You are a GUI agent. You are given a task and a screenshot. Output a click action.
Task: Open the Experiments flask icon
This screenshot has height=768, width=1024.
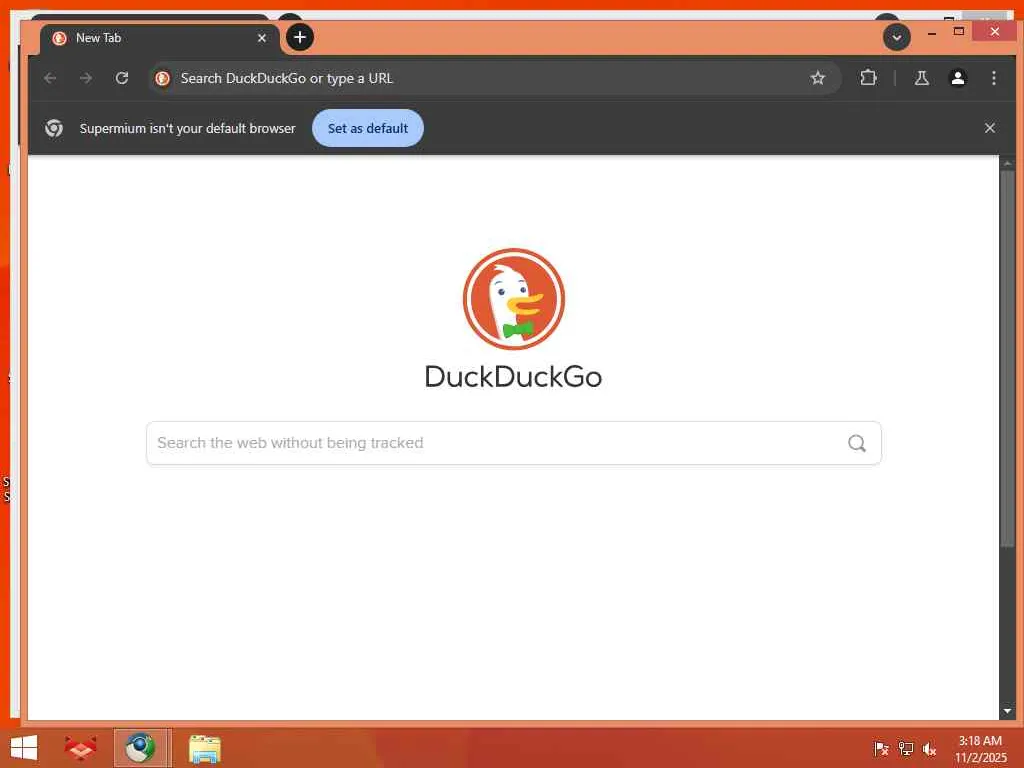click(x=921, y=78)
